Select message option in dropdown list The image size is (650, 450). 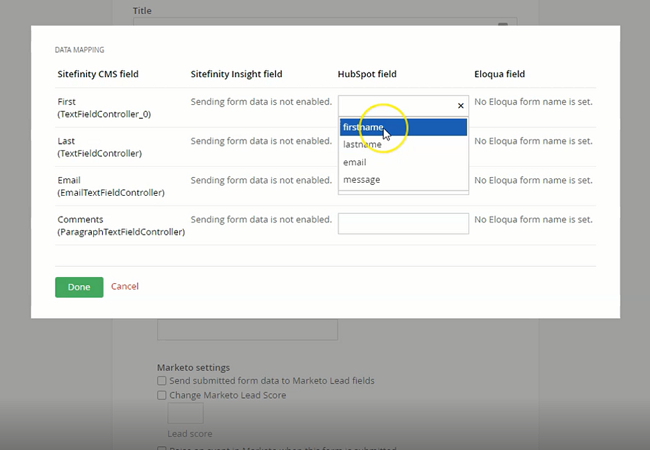(403, 179)
